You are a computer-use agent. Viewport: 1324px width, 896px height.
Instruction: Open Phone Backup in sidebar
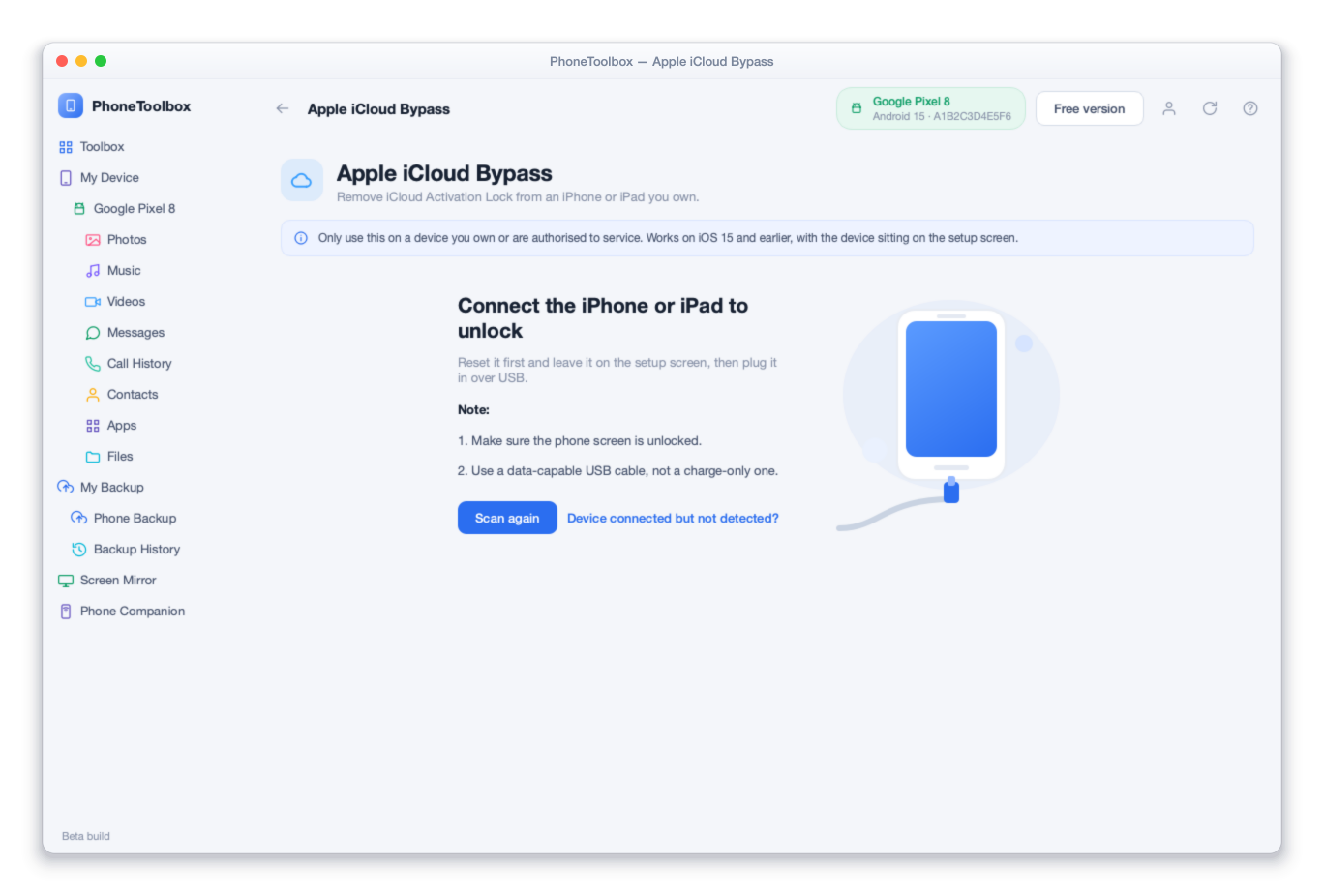click(135, 519)
